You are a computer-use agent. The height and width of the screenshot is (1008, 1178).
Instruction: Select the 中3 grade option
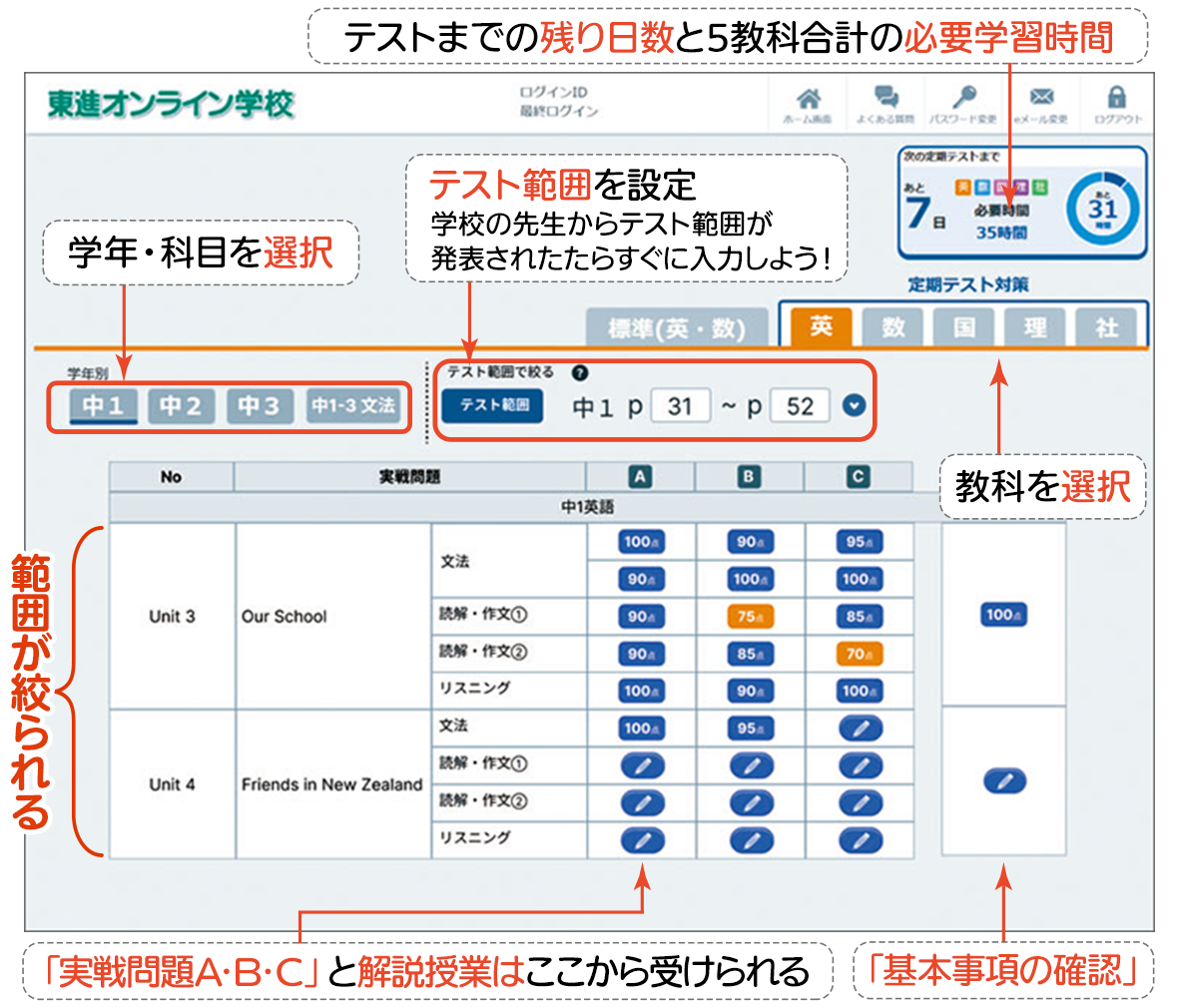point(261,406)
